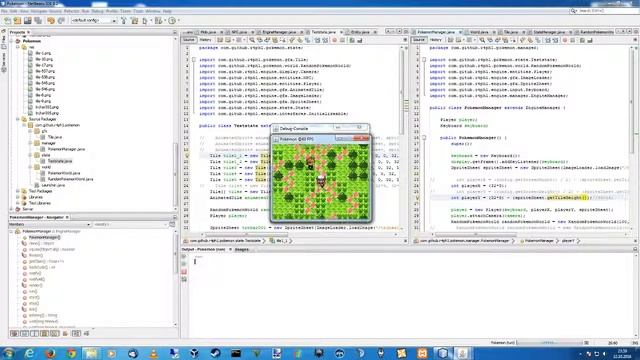640x360 pixels.
Task: Click the find selection magnifier in right editor
Action: pyautogui.click(x=482, y=40)
